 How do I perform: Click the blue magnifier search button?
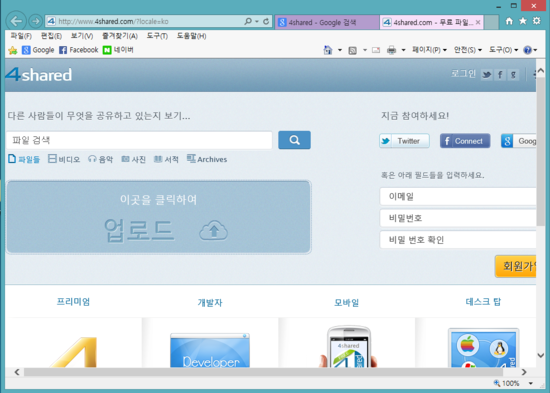click(x=294, y=140)
